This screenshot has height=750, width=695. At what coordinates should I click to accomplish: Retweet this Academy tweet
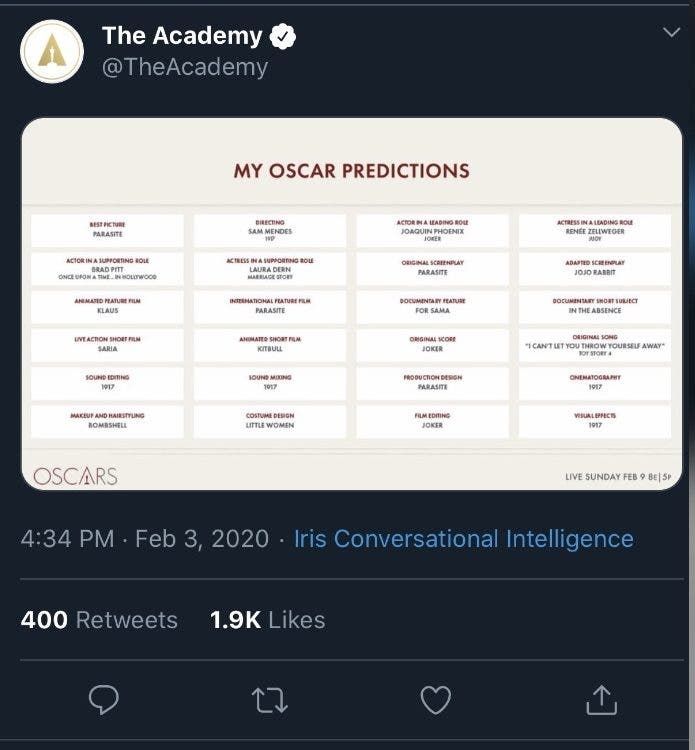click(270, 699)
